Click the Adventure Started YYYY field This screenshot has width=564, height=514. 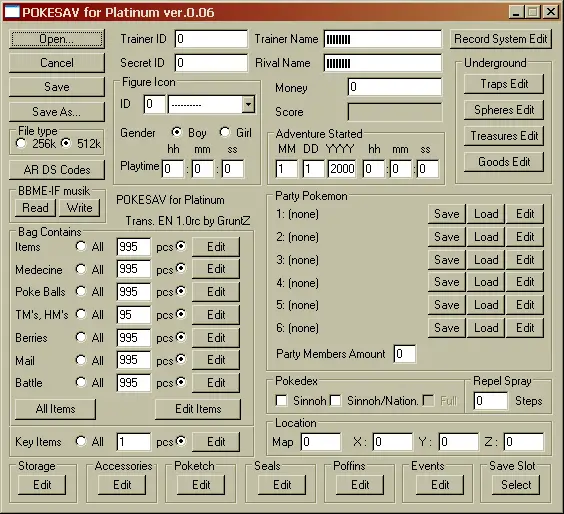coord(342,169)
